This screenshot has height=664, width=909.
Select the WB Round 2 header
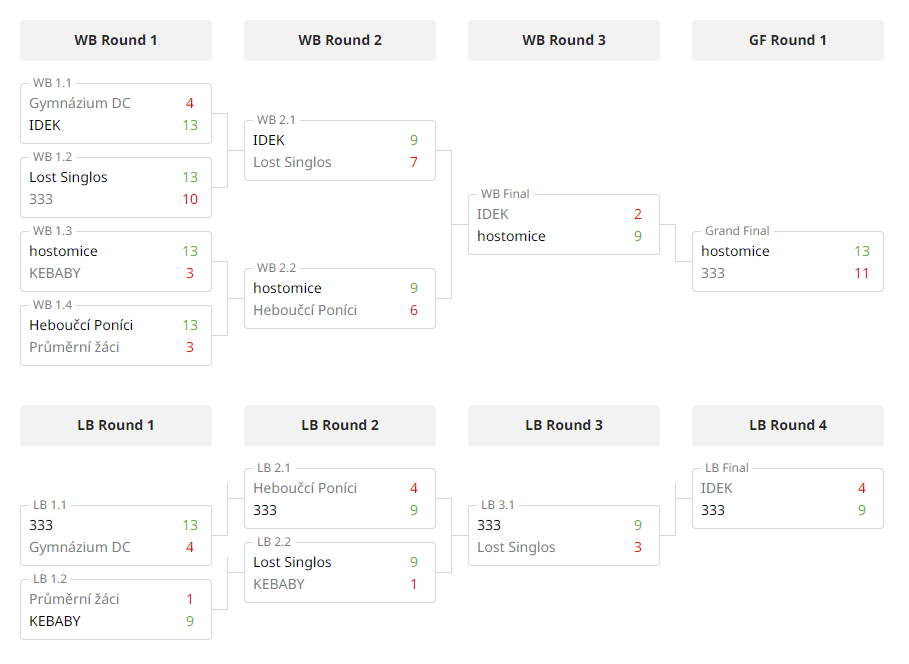(340, 40)
